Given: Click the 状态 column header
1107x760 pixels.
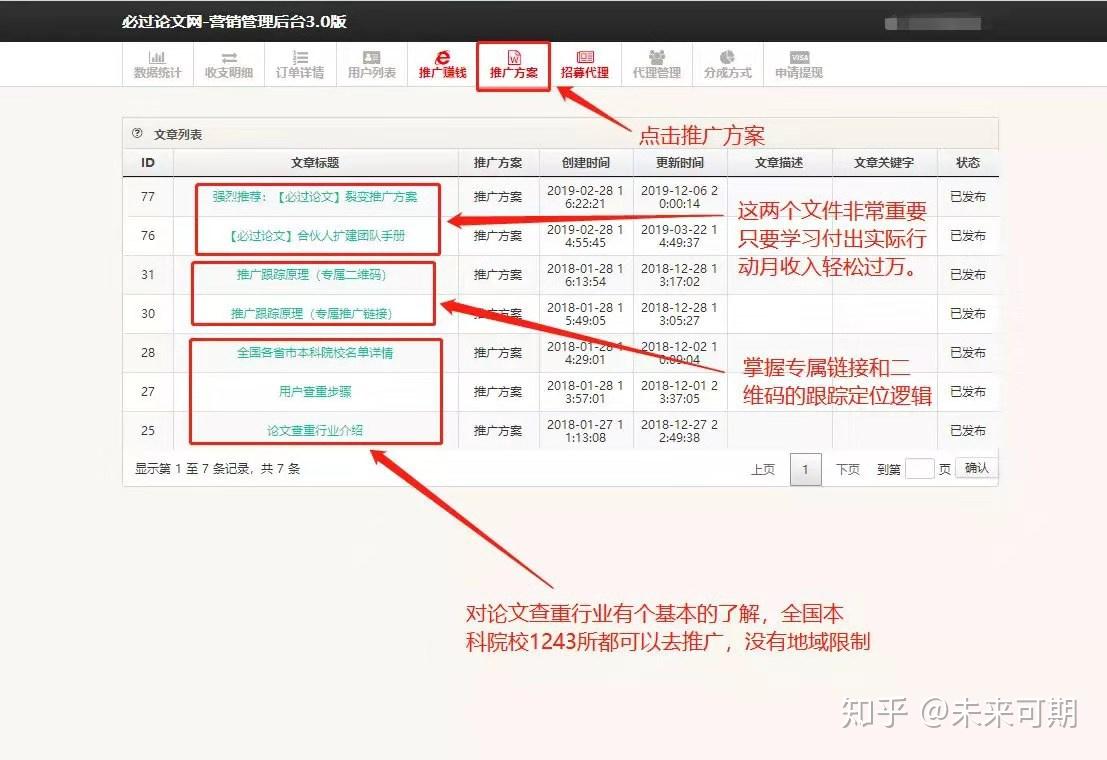Looking at the screenshot, I should 967,163.
